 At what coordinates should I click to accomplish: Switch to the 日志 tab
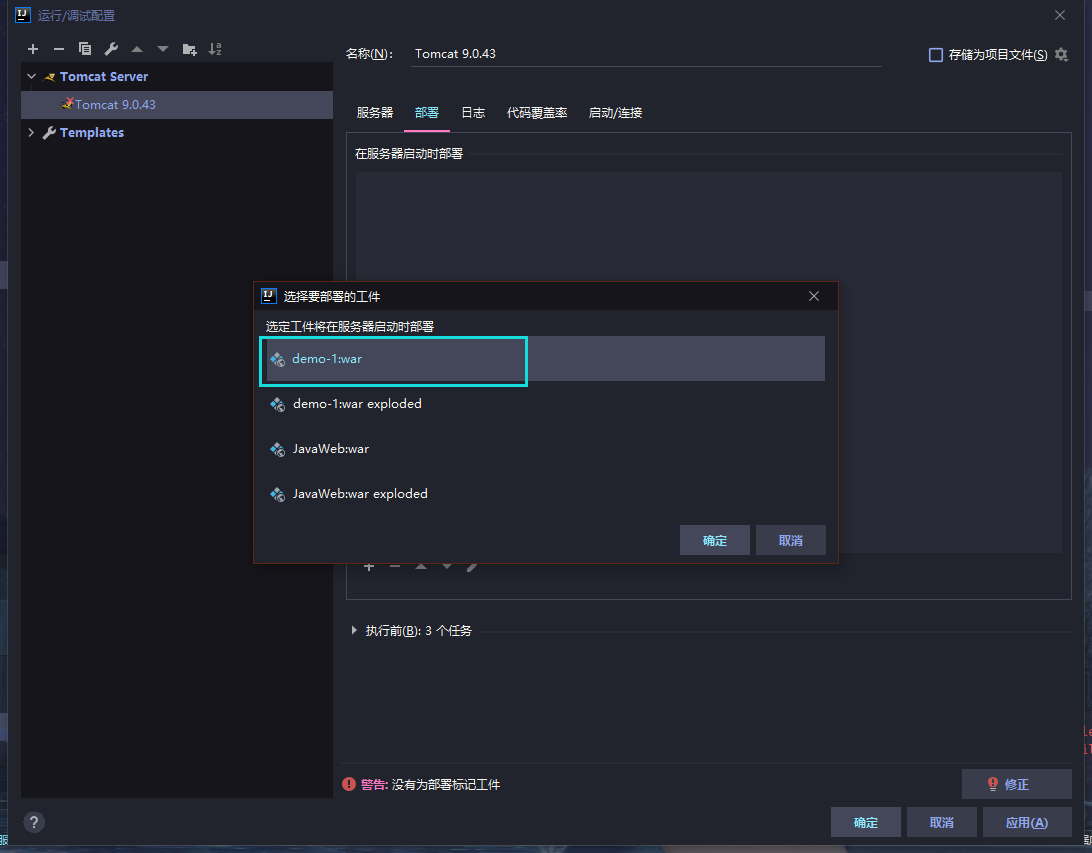[474, 113]
